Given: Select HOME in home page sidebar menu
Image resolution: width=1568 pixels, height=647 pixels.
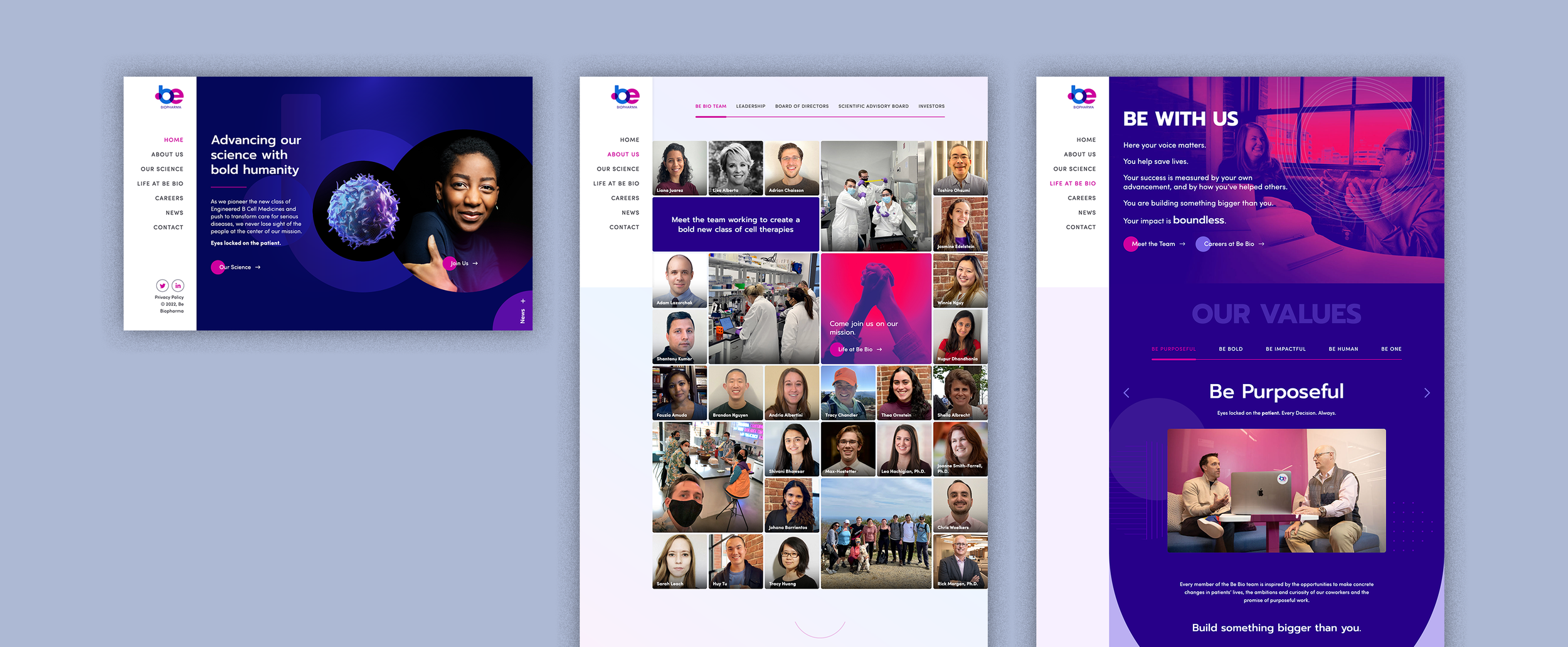Looking at the screenshot, I should (x=174, y=140).
